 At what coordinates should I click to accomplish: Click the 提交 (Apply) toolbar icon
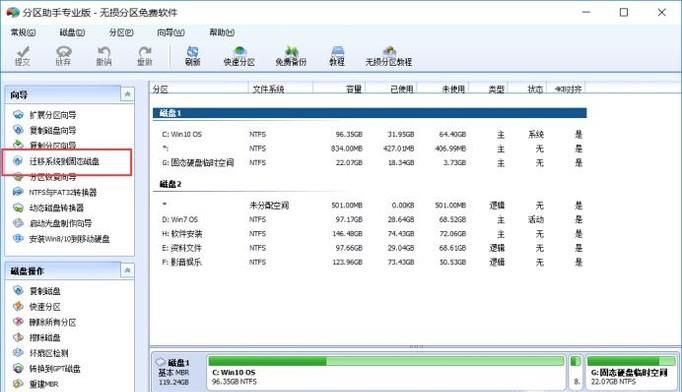click(x=23, y=56)
